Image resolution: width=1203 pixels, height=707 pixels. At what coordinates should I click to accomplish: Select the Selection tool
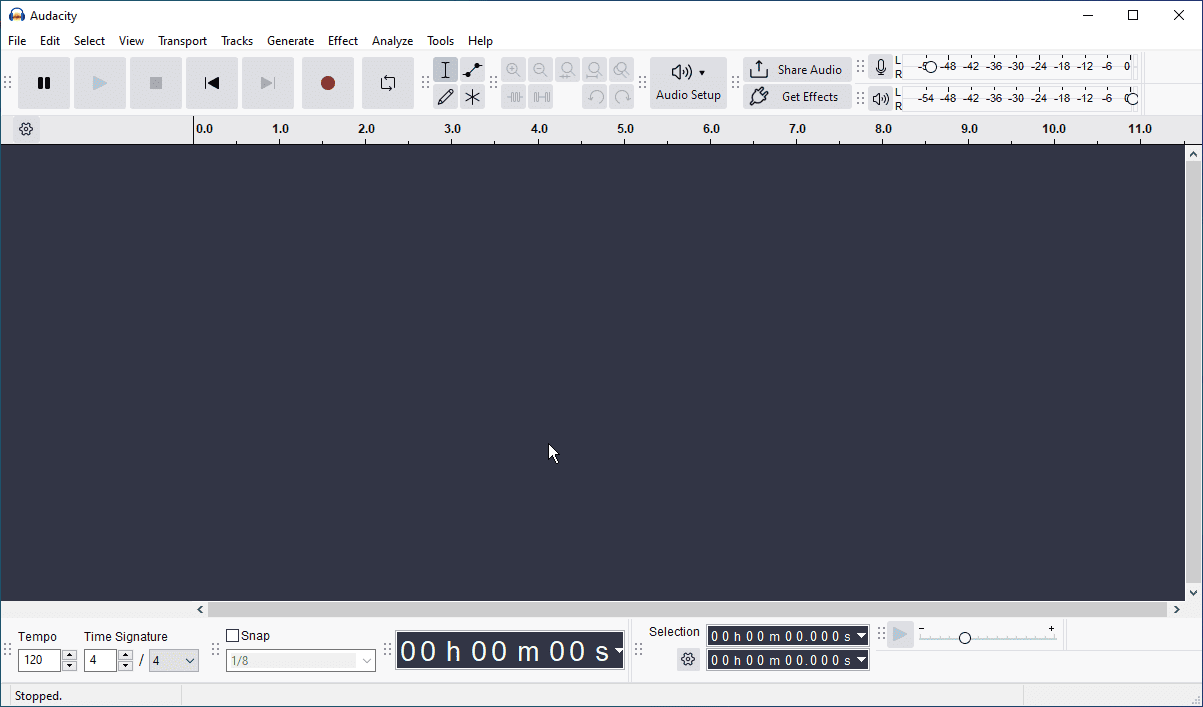(445, 69)
